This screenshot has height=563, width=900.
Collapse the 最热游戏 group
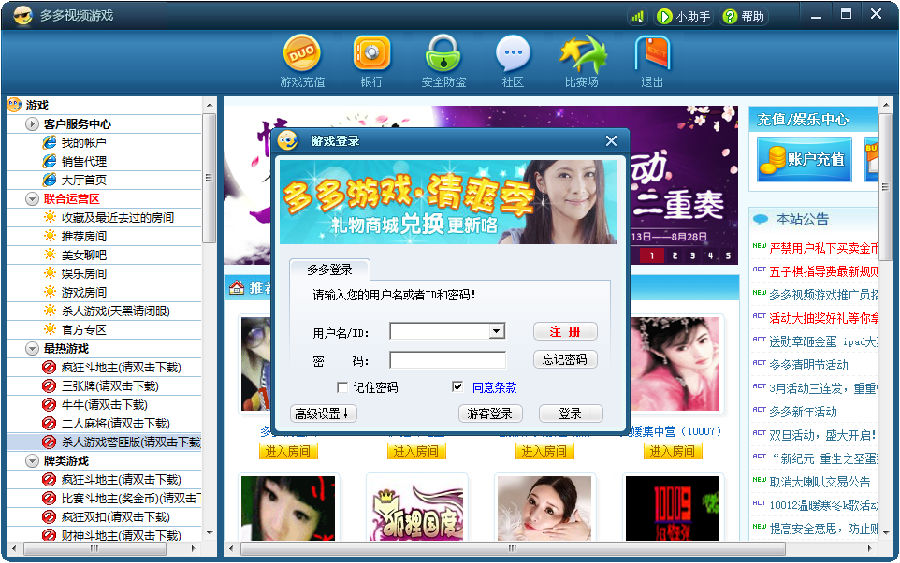32,348
